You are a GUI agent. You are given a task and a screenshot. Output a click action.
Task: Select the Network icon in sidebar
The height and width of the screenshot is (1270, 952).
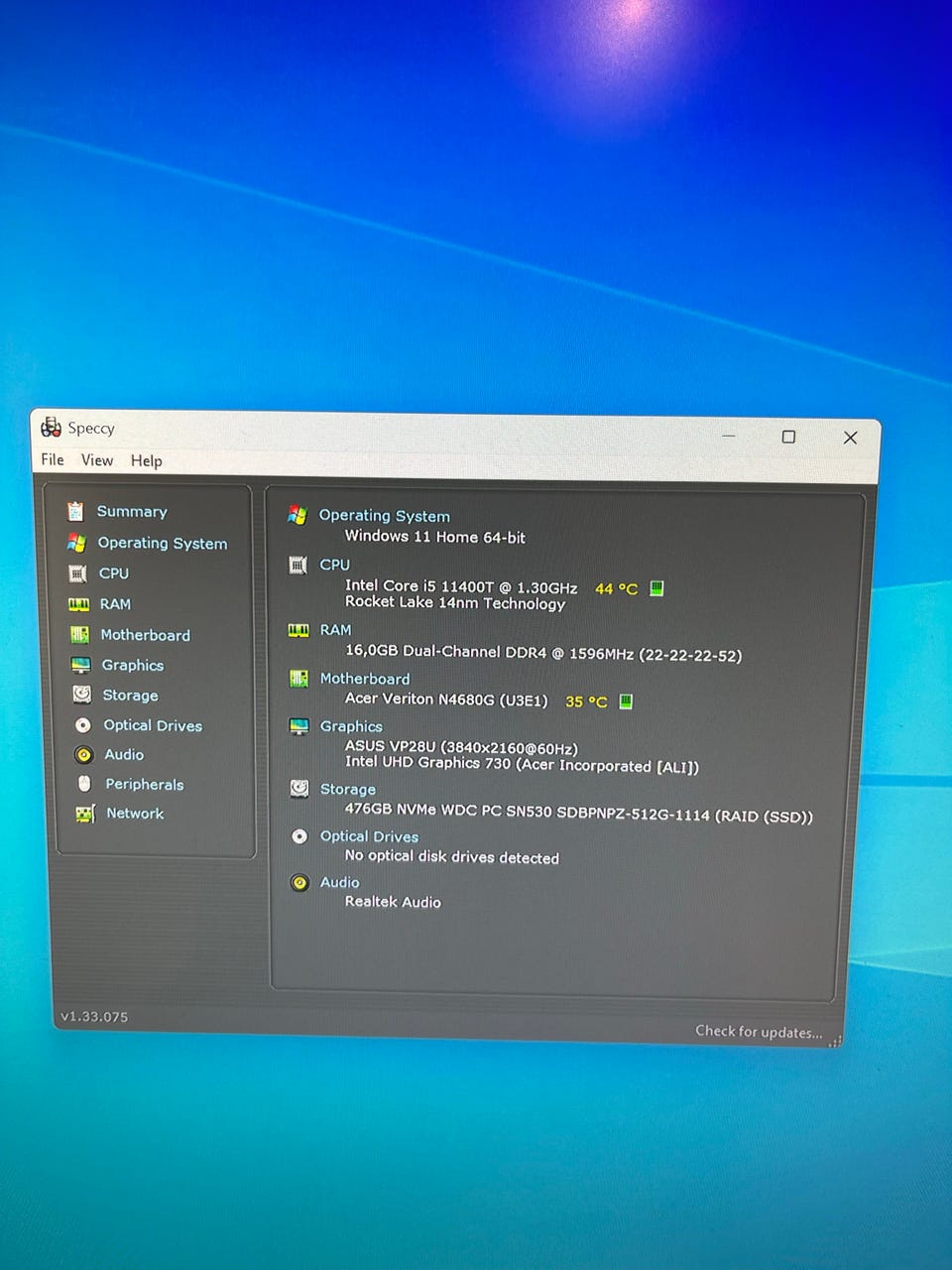click(x=85, y=814)
